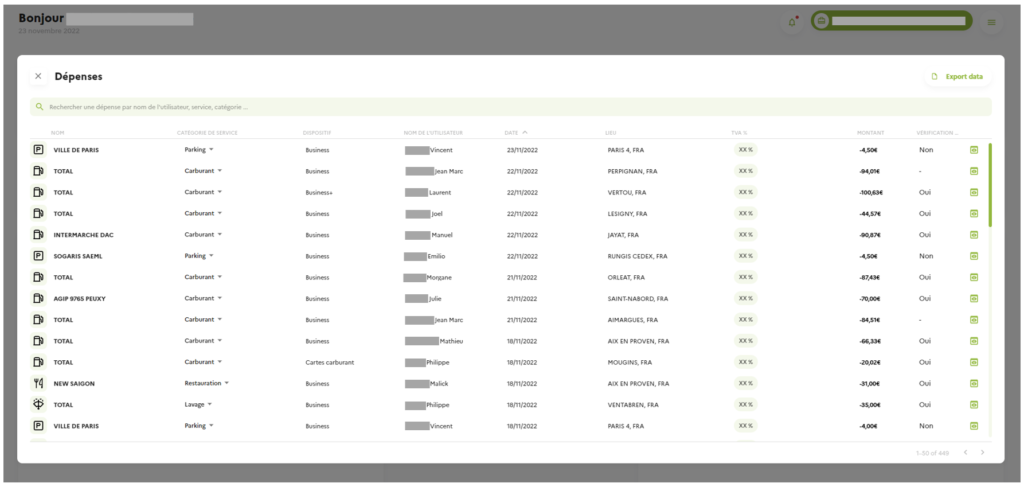Click the XX % VAT badge in the ORLEAT row
1024x487 pixels.
tap(746, 277)
